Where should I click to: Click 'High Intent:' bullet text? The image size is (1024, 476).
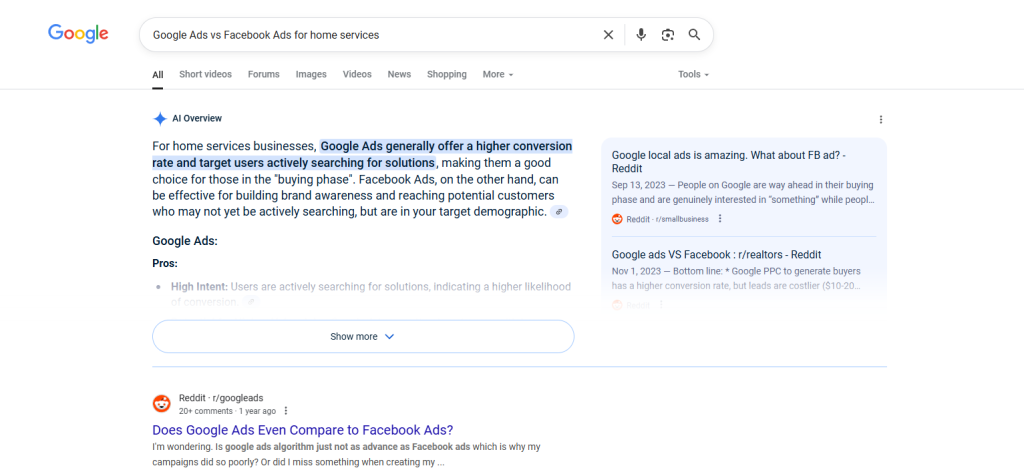(199, 287)
